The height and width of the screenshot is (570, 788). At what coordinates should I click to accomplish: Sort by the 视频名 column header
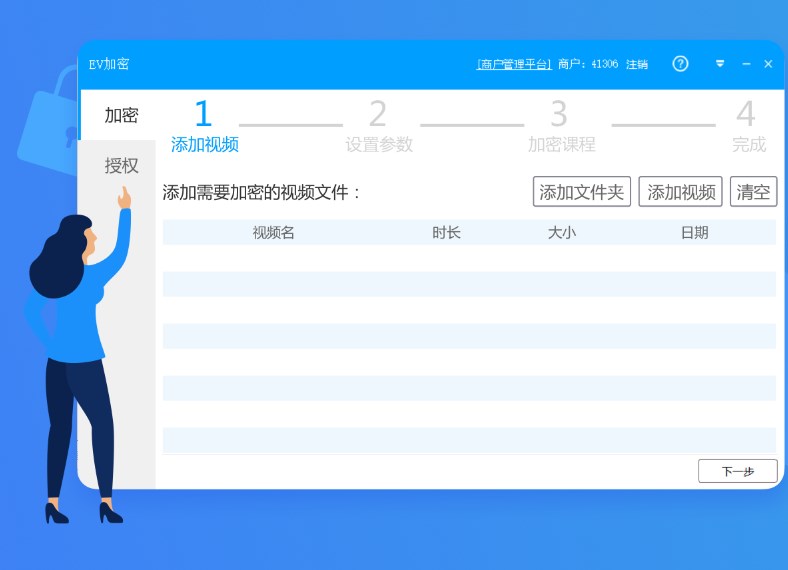click(273, 233)
